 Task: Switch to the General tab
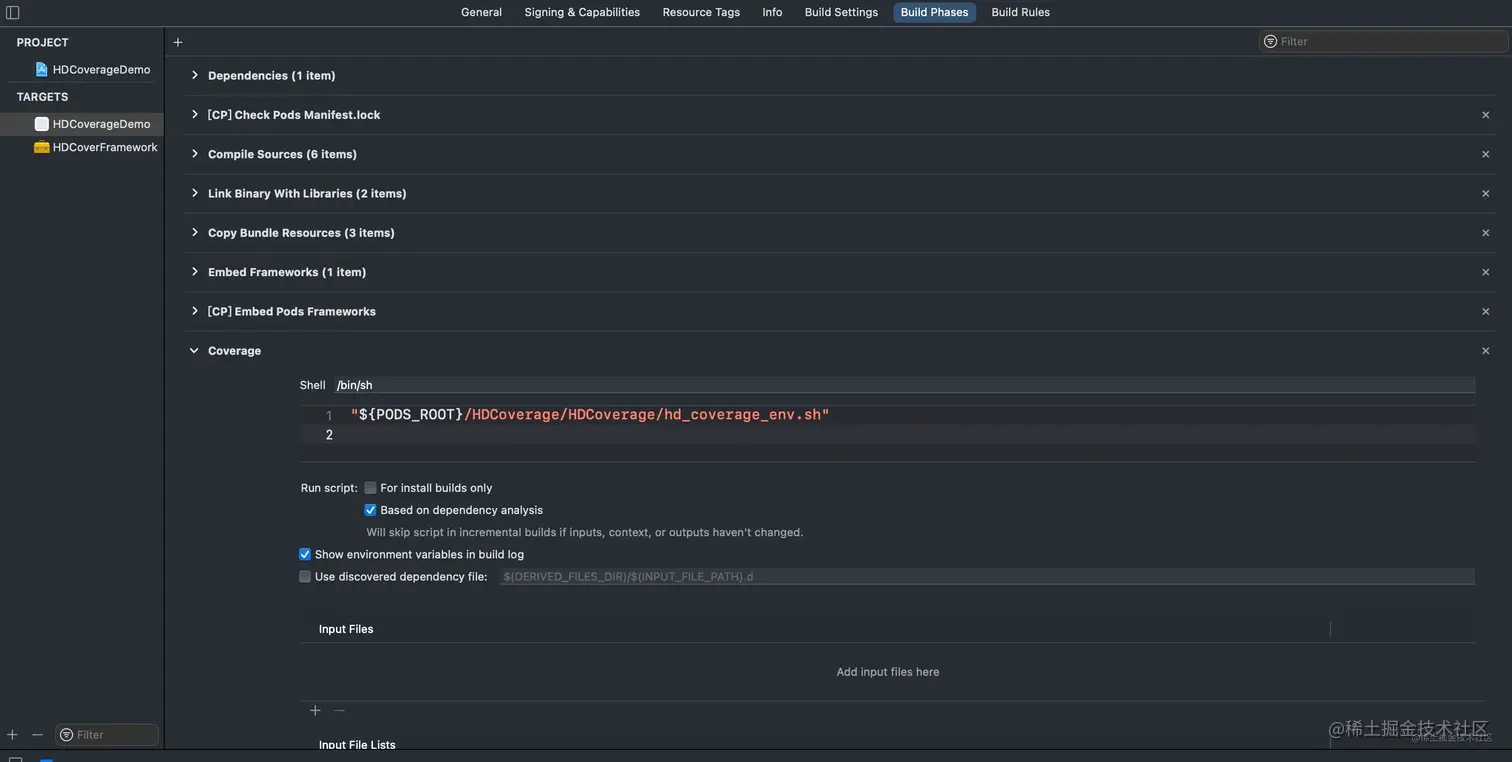point(481,12)
